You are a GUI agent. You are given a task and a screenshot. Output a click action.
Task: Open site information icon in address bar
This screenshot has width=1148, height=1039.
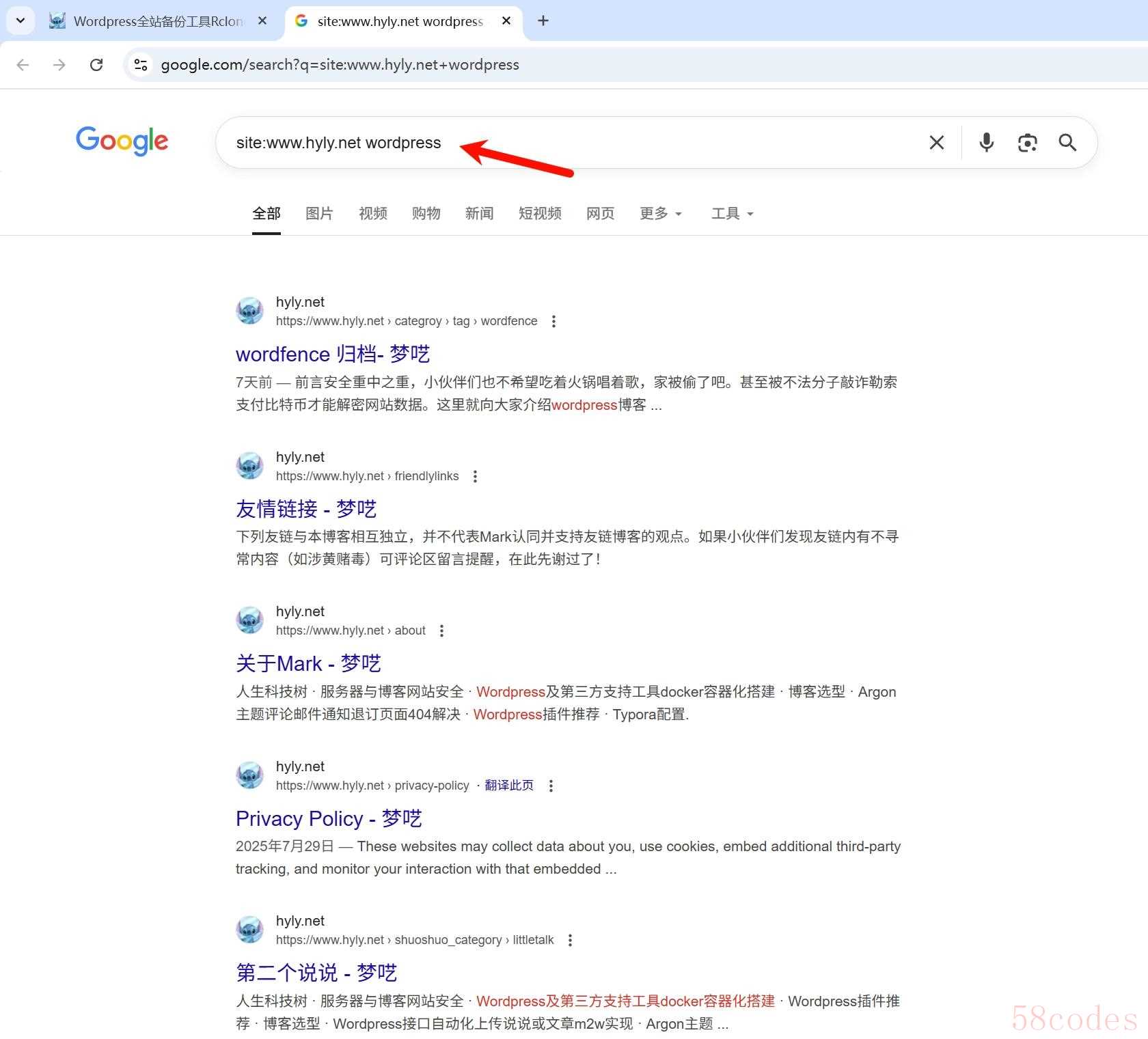click(141, 65)
